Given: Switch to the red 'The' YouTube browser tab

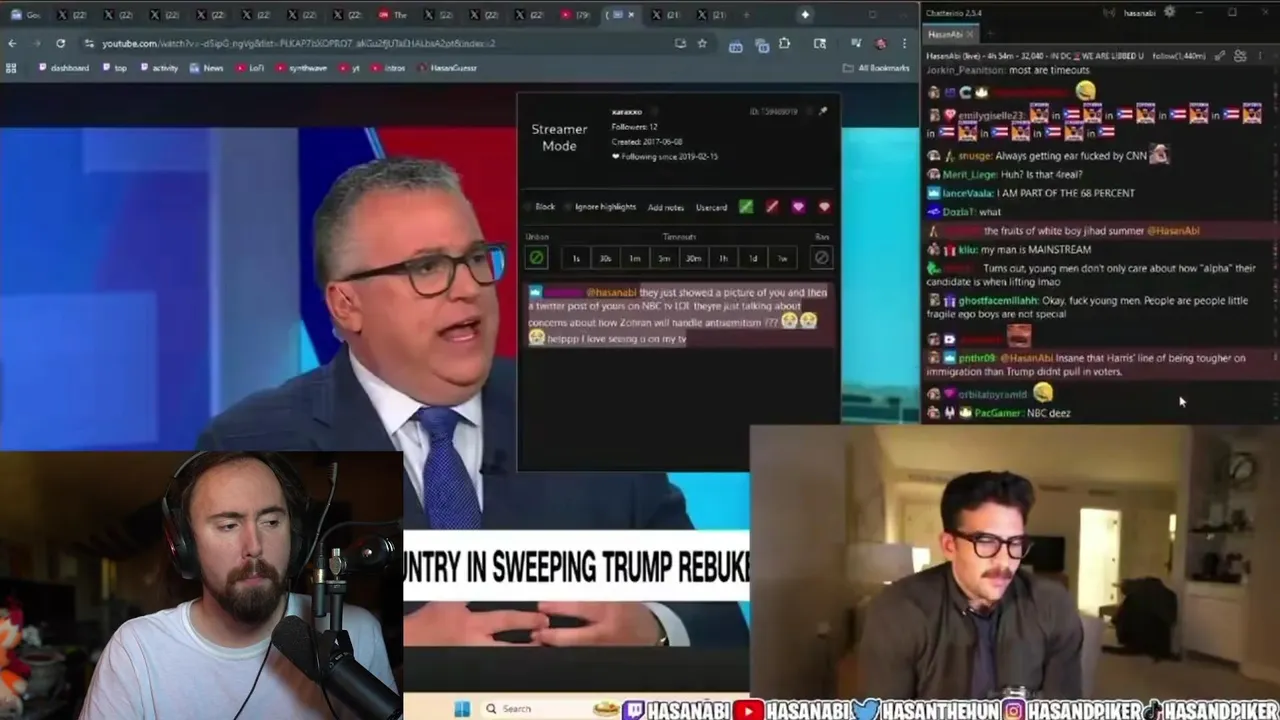Looking at the screenshot, I should click(393, 15).
